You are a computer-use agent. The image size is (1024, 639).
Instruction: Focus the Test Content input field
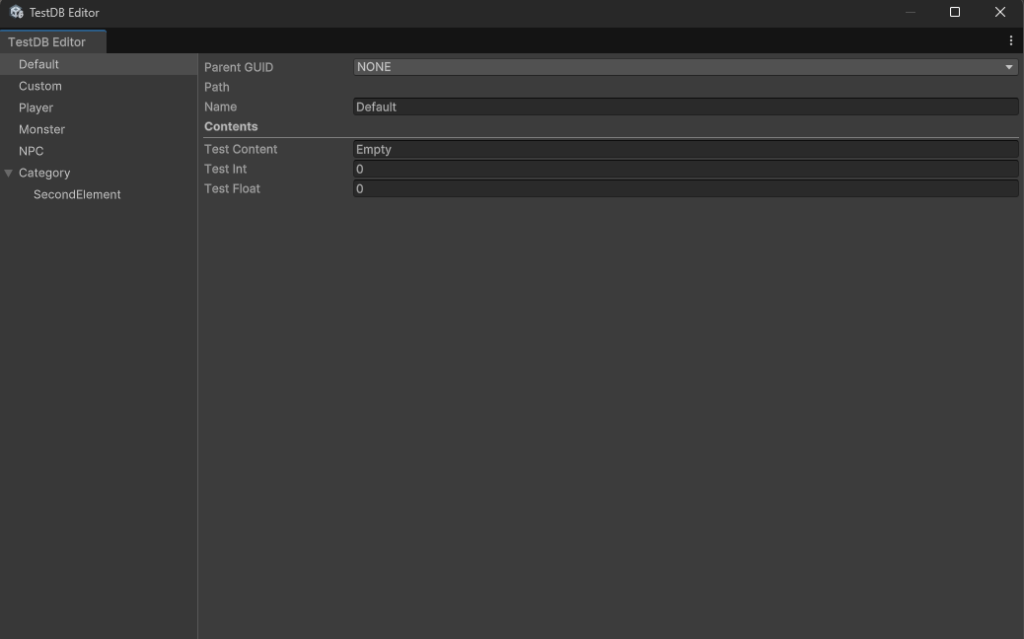tap(685, 149)
